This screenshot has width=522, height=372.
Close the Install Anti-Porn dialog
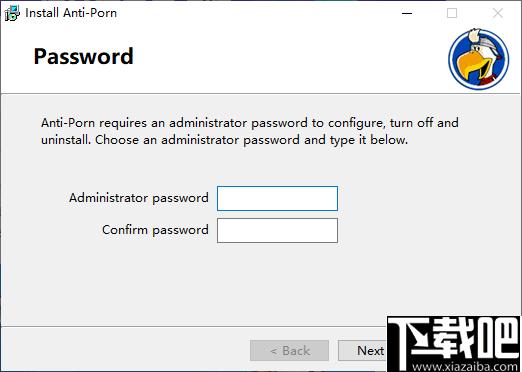[x=498, y=13]
